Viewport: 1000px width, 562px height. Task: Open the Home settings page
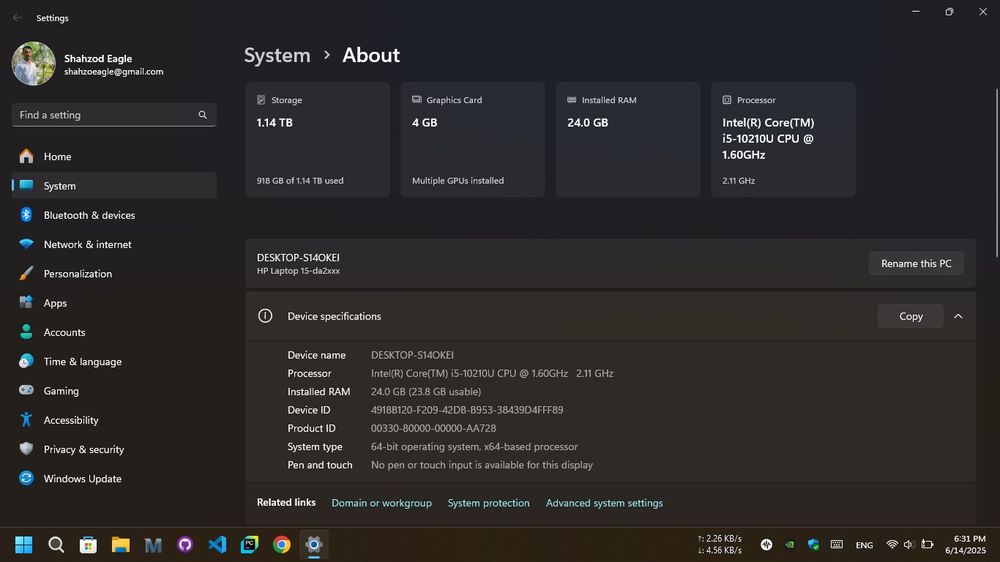(x=114, y=156)
